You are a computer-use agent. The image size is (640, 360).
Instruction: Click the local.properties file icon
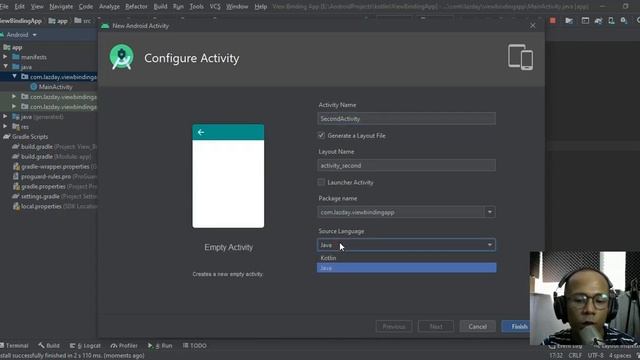16,206
